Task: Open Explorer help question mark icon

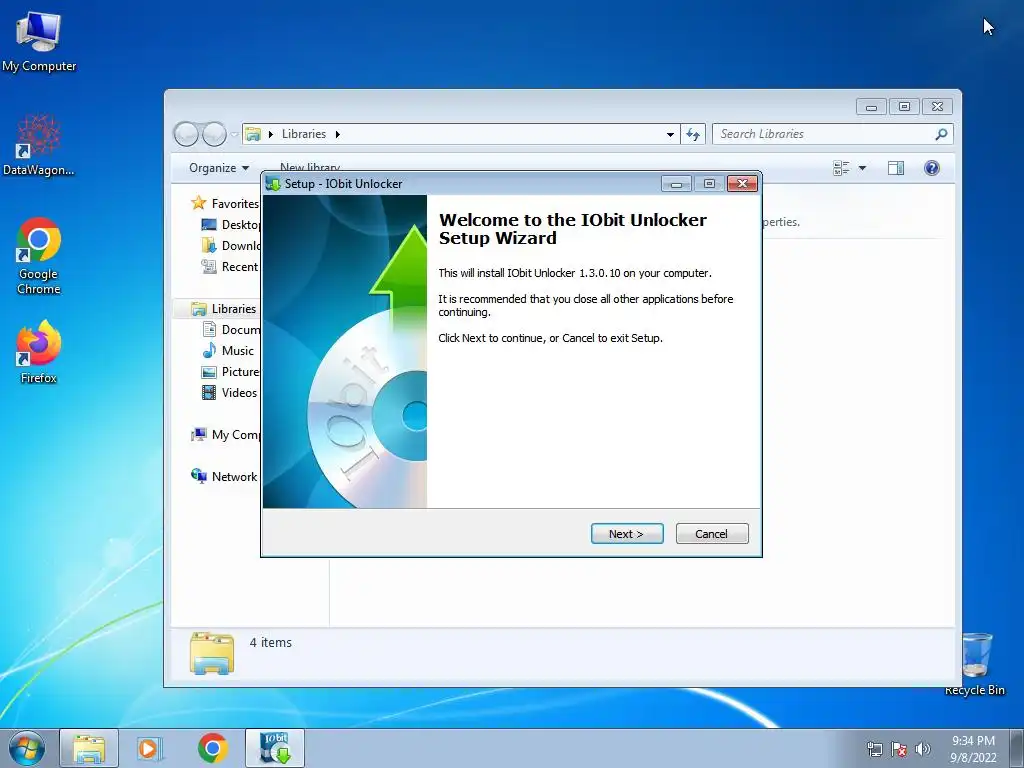Action: 932,168
